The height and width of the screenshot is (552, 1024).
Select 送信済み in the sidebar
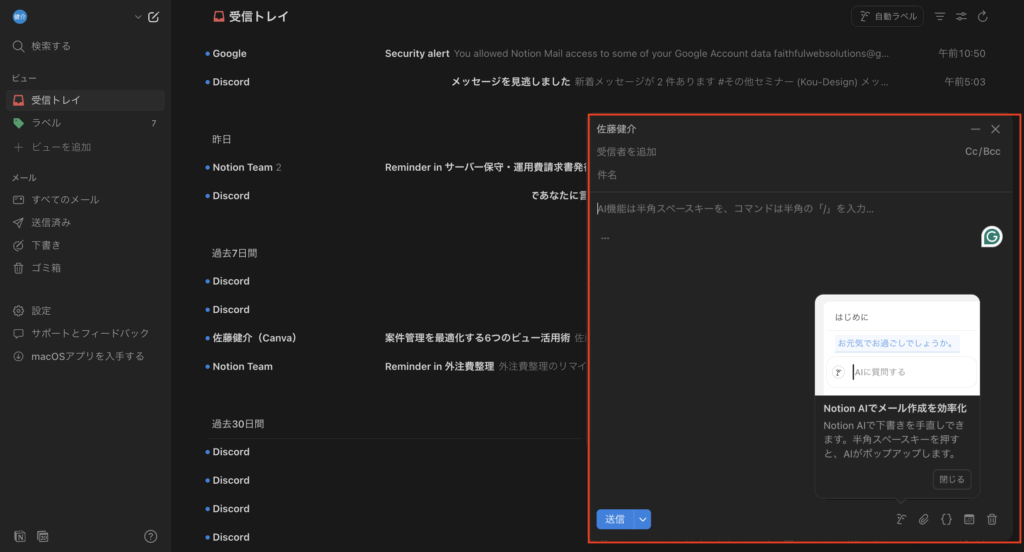tap(51, 222)
